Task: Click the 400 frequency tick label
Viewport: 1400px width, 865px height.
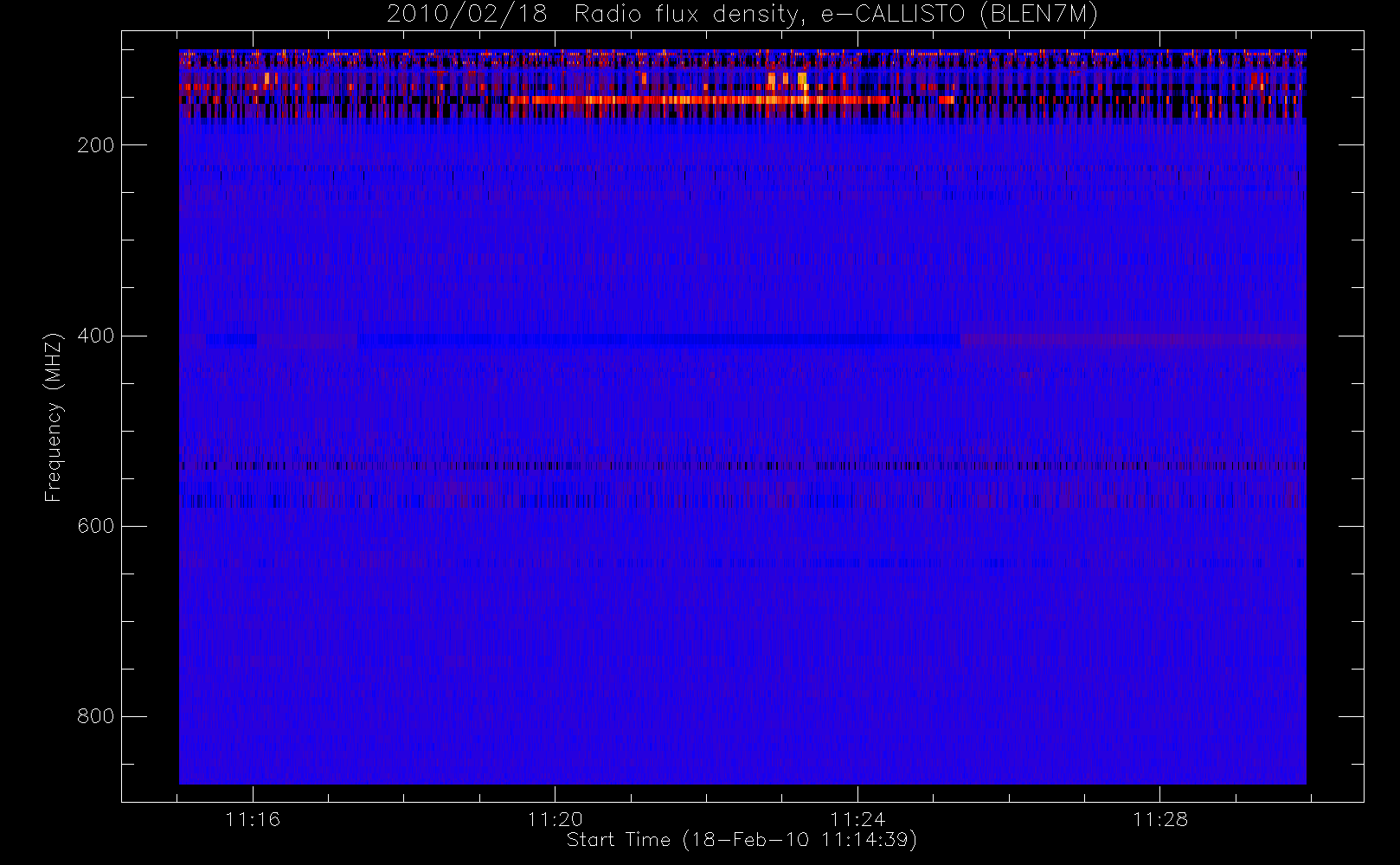Action: click(96, 336)
